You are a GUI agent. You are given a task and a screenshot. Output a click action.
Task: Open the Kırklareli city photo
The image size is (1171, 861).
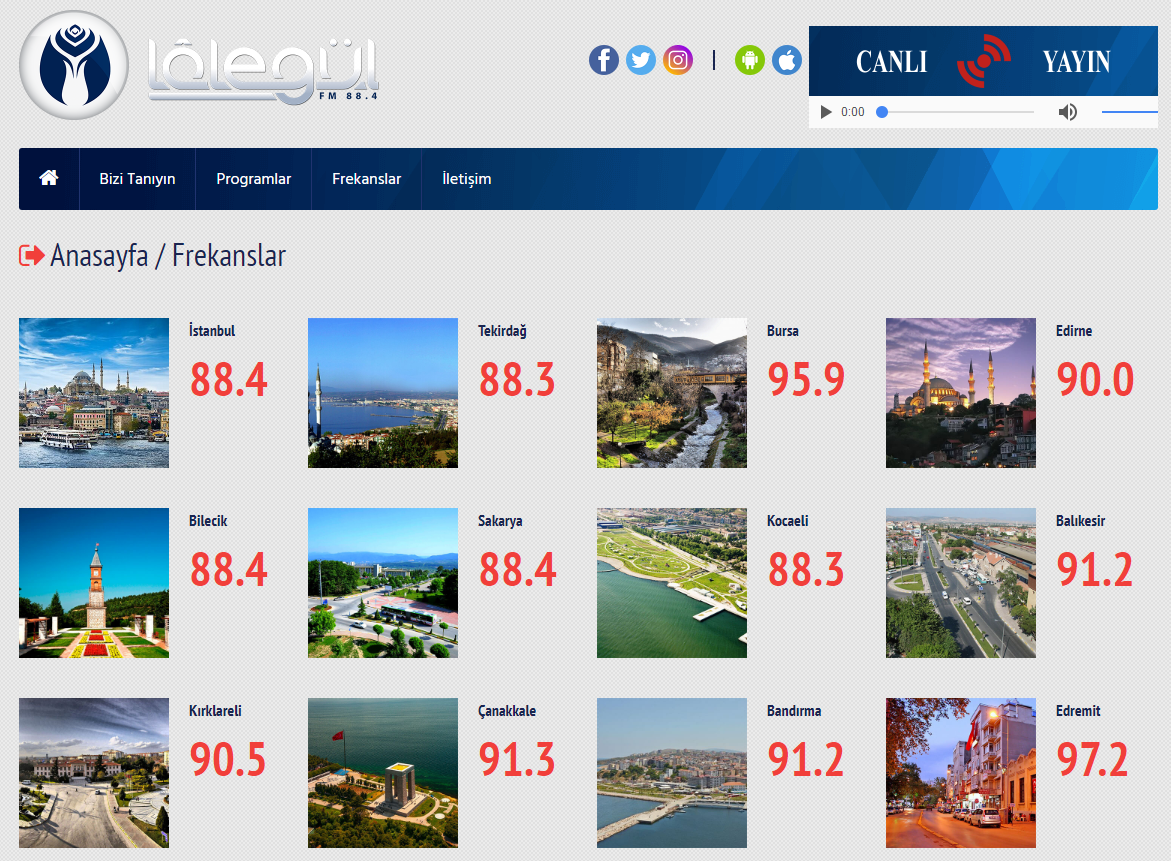(x=94, y=773)
